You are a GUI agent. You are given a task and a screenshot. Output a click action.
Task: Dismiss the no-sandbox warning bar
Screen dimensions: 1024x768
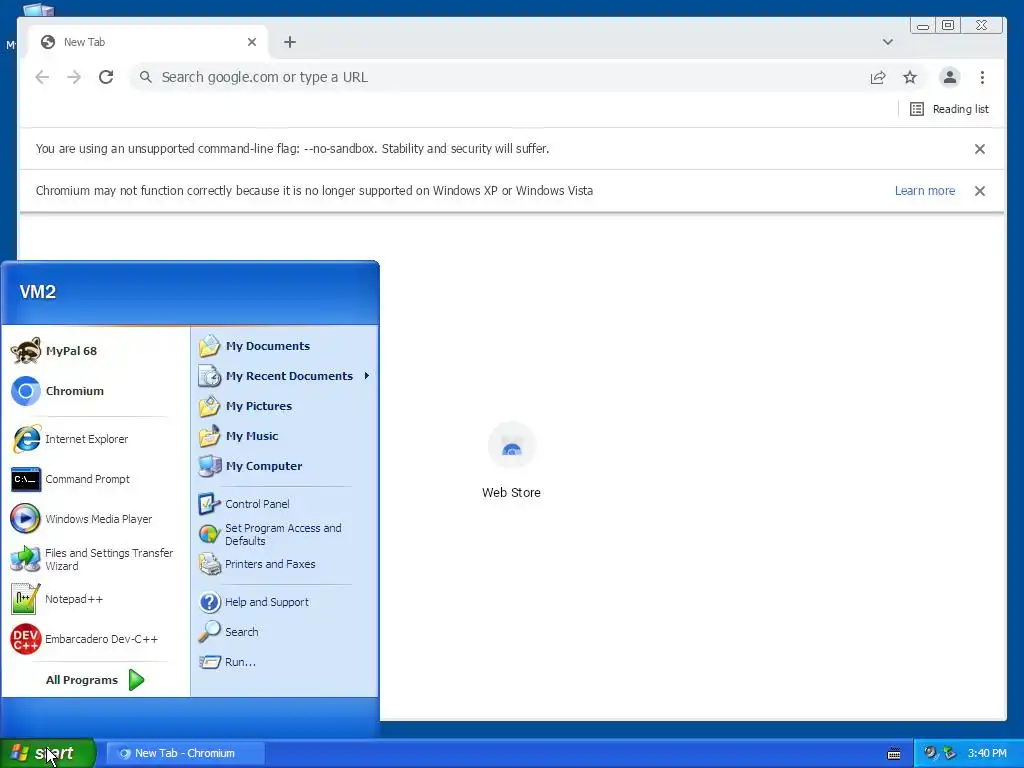tap(980, 149)
